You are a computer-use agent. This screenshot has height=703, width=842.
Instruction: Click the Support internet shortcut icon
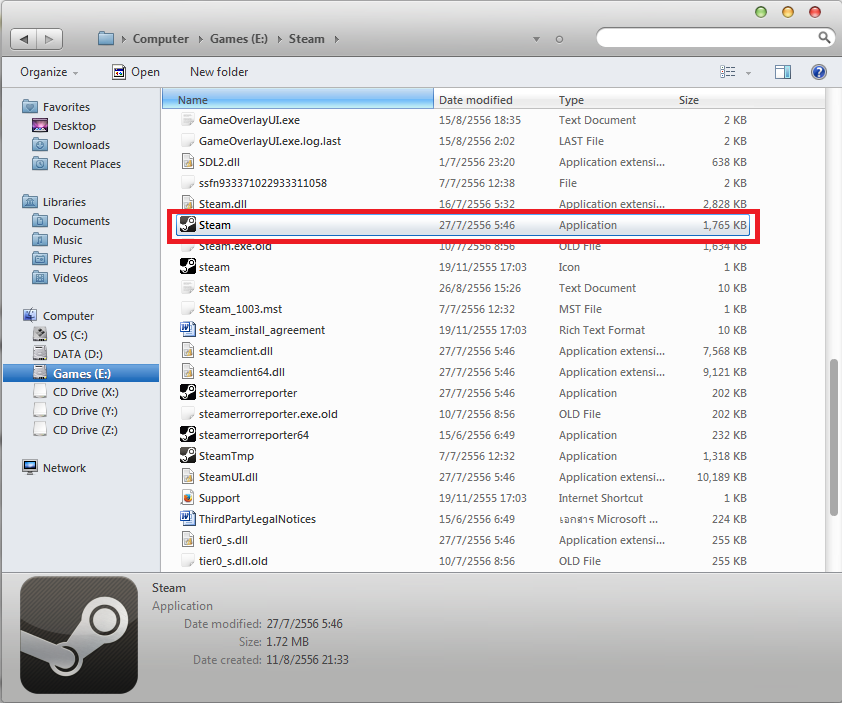point(187,498)
